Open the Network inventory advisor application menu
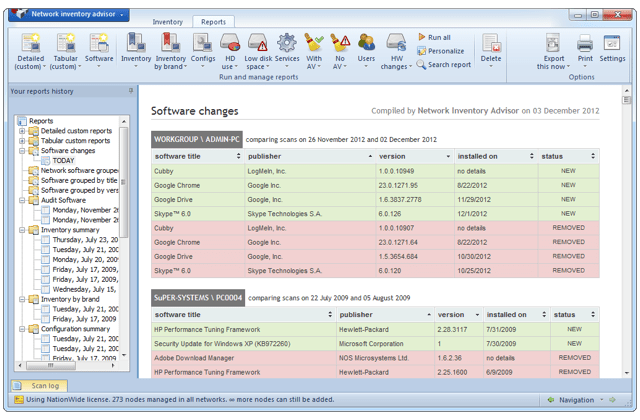Viewport: 640px width, 420px height. [x=72, y=15]
